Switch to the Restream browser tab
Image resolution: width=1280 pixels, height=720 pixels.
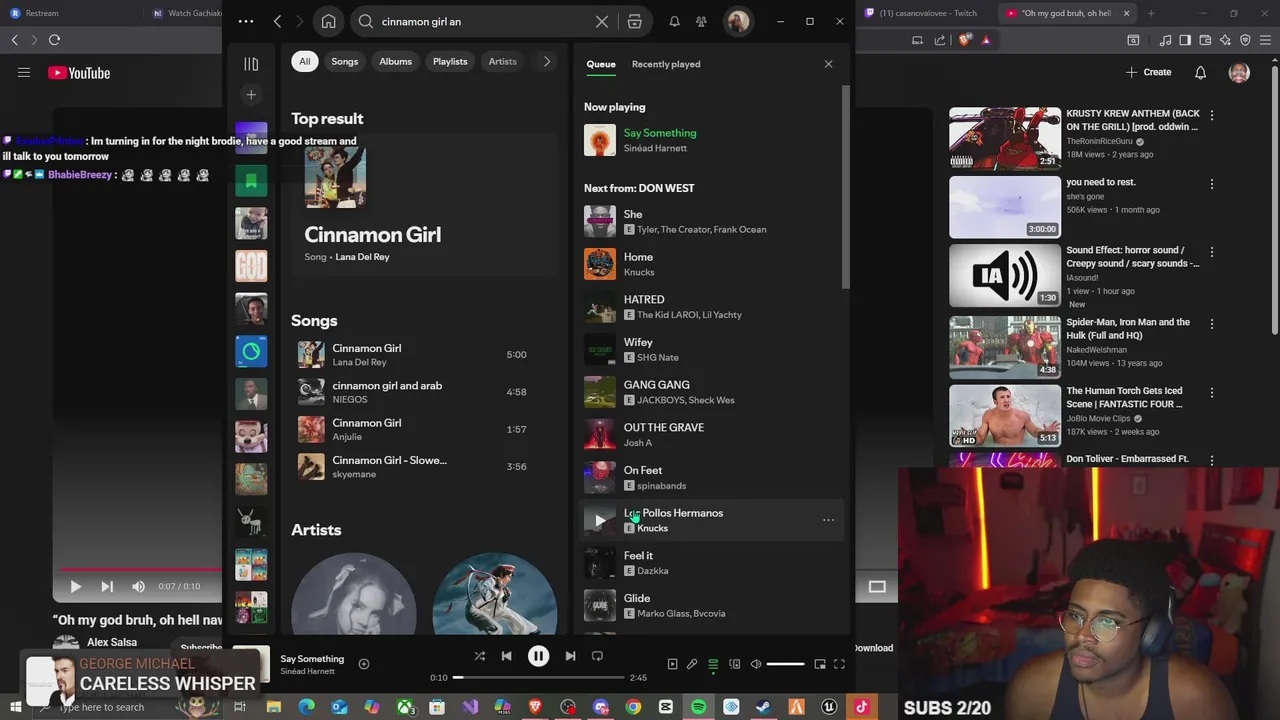point(42,13)
